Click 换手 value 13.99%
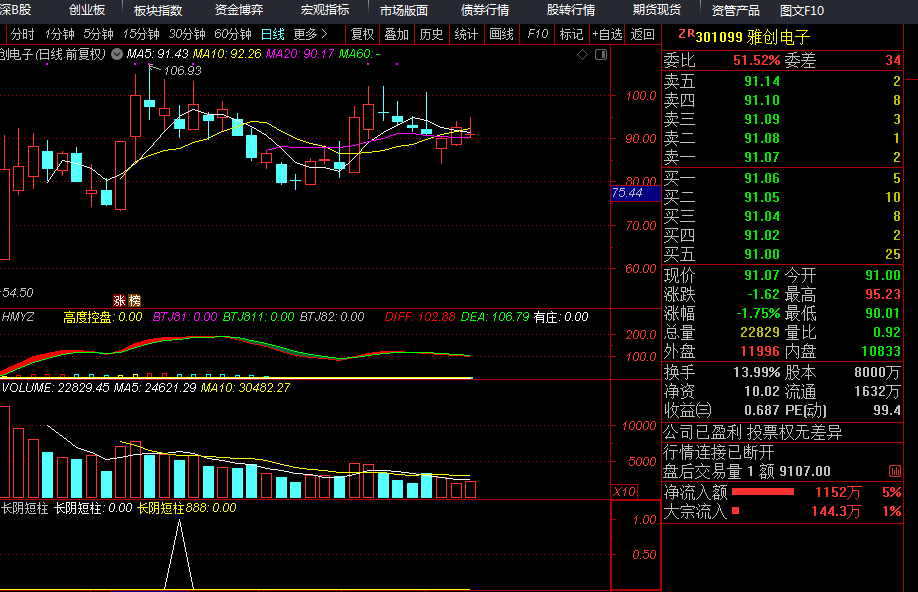Viewport: 918px width, 592px height. 756,372
